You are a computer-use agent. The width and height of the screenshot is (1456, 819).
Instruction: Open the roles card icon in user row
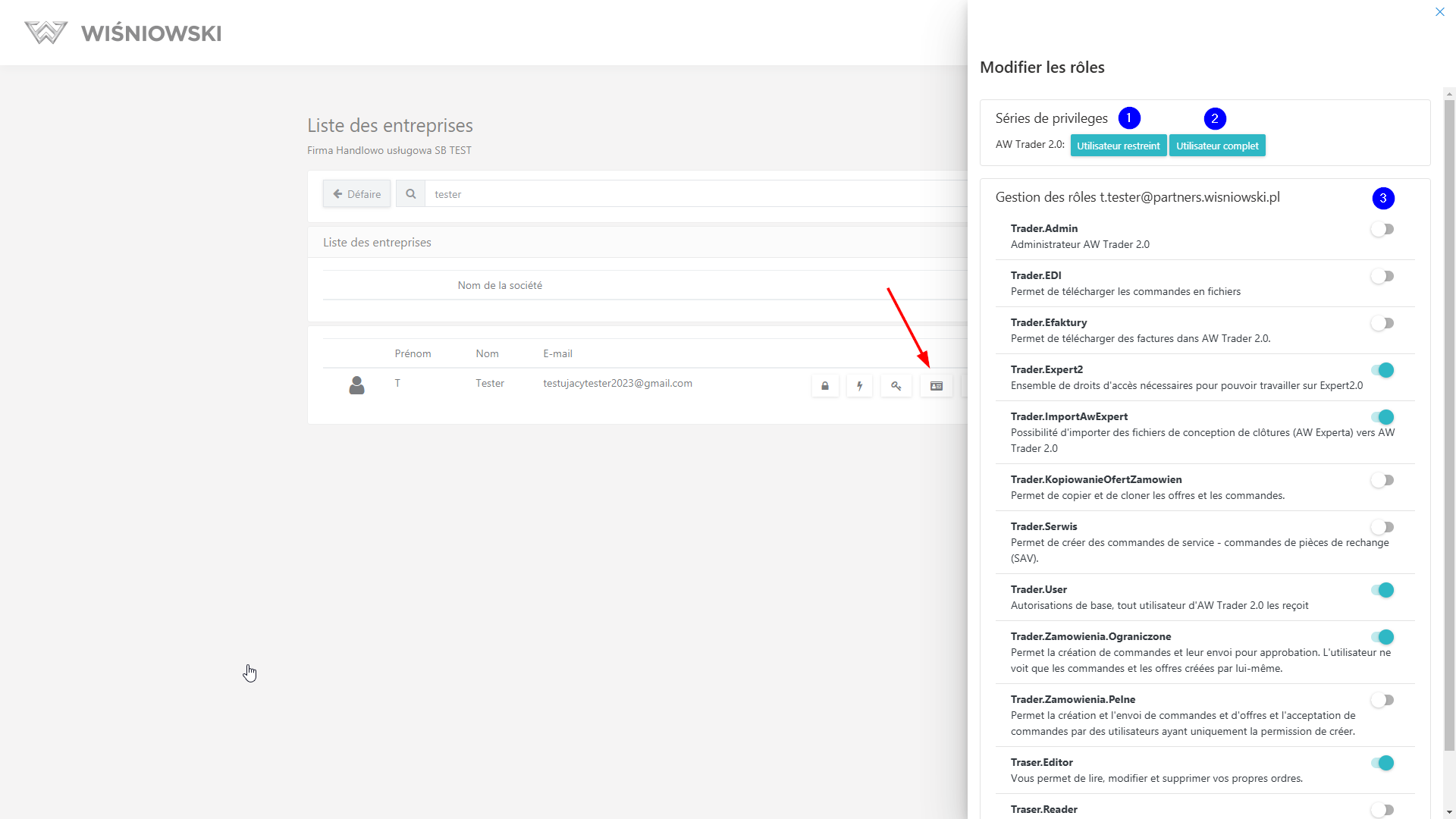(937, 386)
